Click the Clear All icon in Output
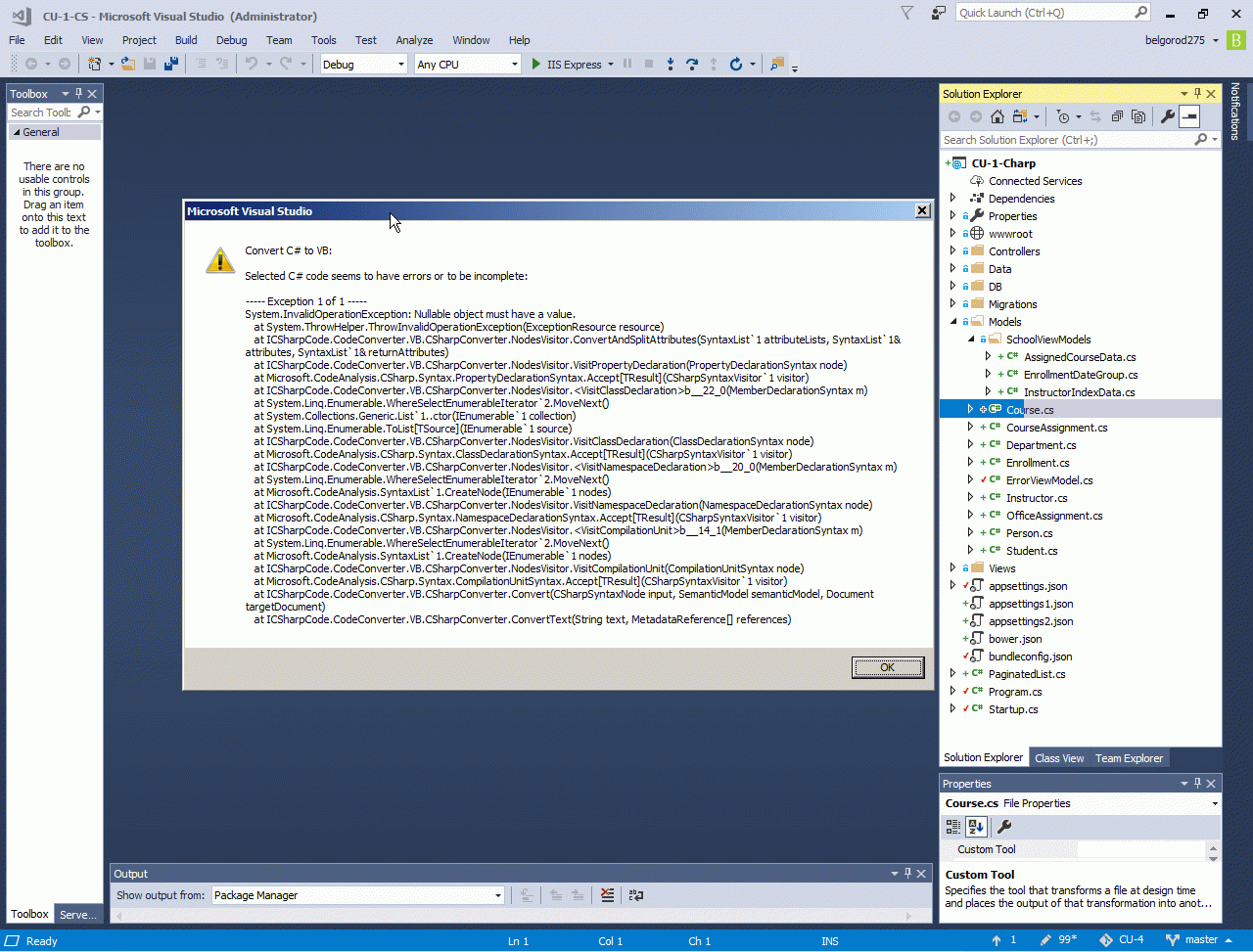 tap(608, 895)
